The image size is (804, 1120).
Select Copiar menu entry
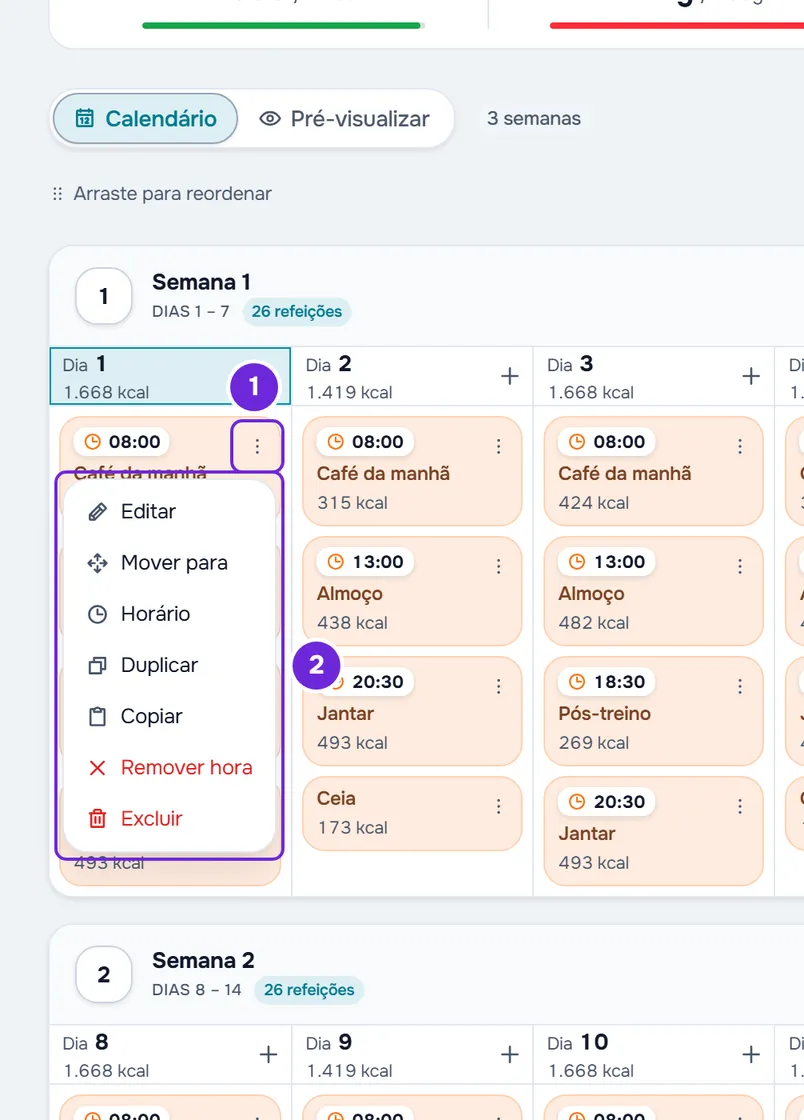(x=169, y=716)
